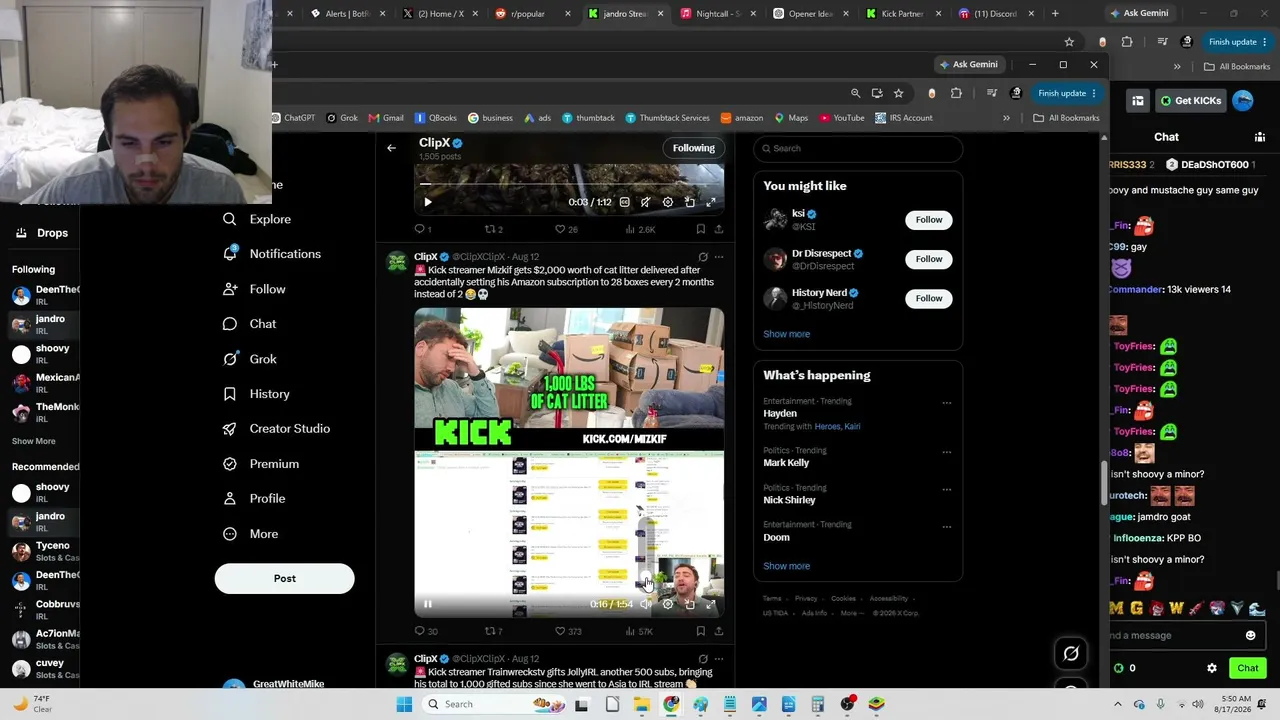
Task: Open Explore in the X sidebar
Action: click(x=258, y=219)
